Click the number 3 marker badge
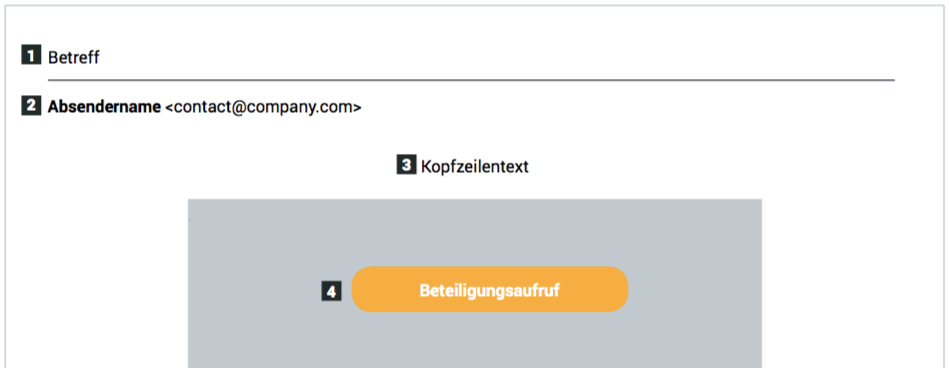Image resolution: width=950 pixels, height=368 pixels. coord(406,165)
